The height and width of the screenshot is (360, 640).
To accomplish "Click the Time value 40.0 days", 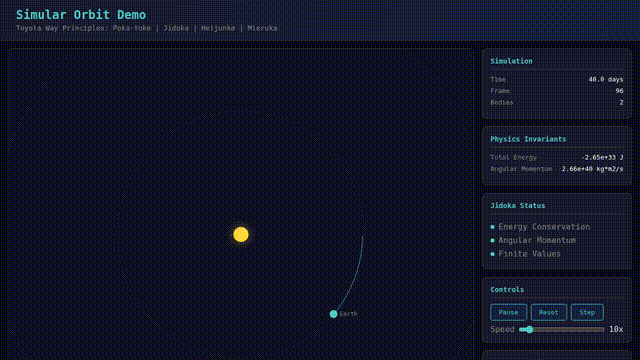I will (x=606, y=80).
